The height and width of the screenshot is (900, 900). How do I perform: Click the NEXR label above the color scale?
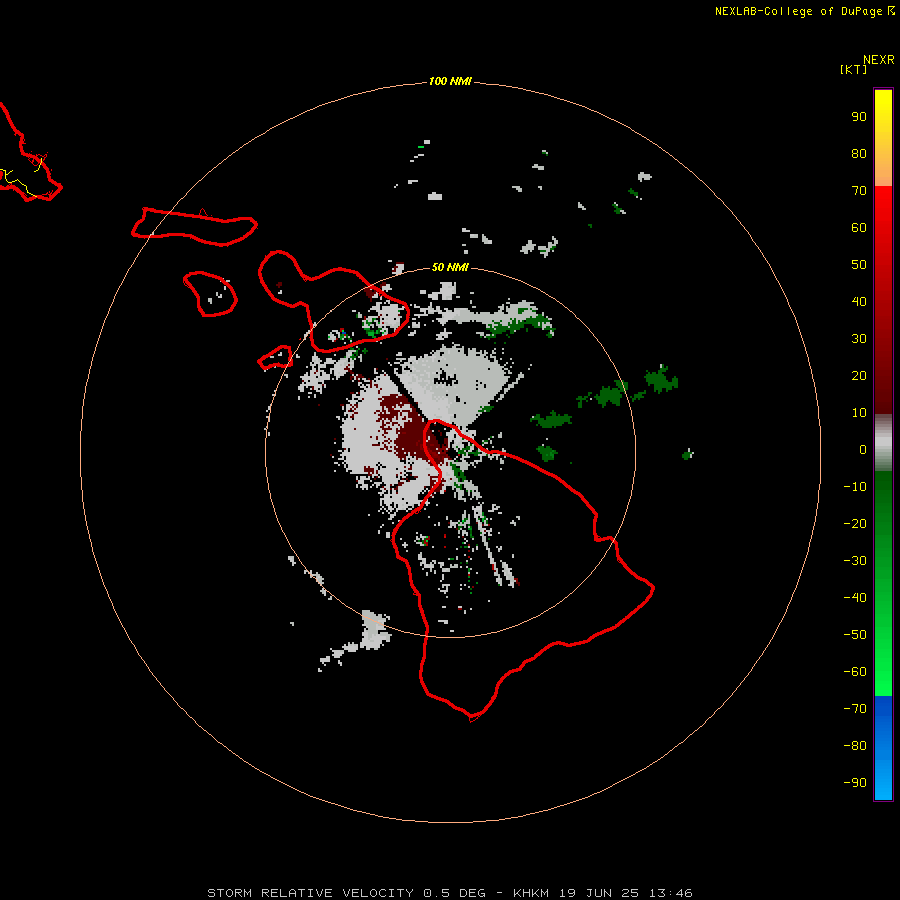[x=879, y=60]
